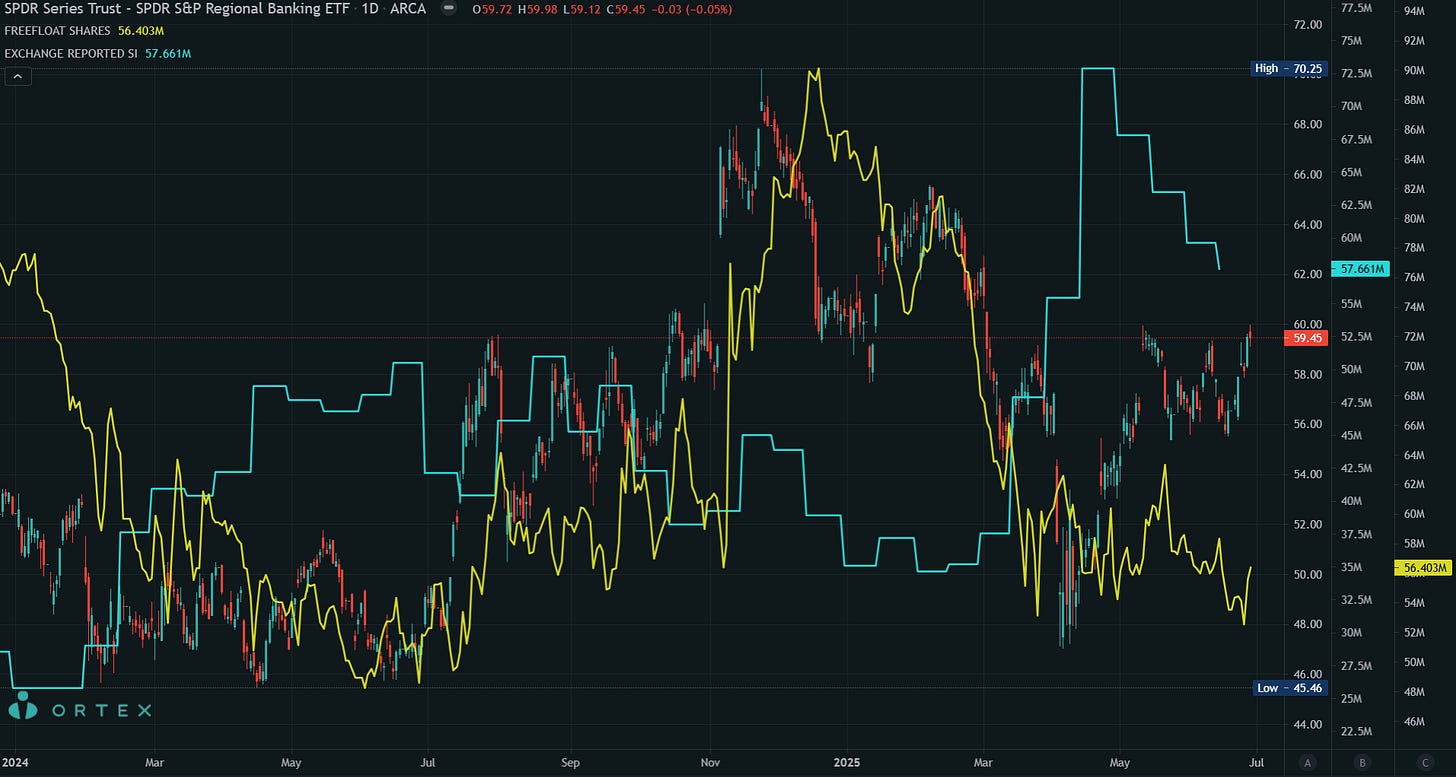The width and height of the screenshot is (1456, 777).
Task: Click the 94M axis label
Action: coord(1414,11)
